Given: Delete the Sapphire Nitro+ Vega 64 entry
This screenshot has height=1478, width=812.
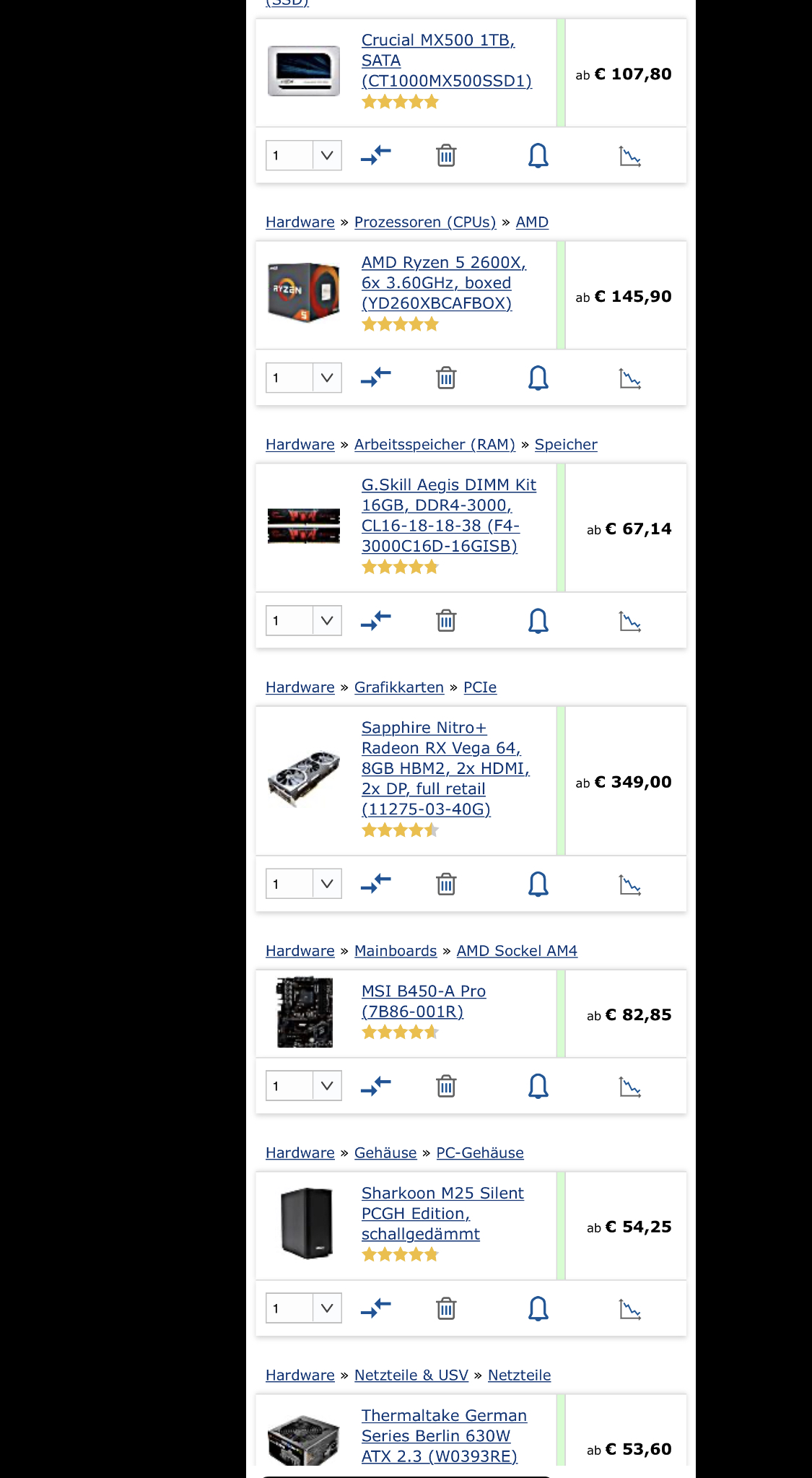Looking at the screenshot, I should [446, 884].
